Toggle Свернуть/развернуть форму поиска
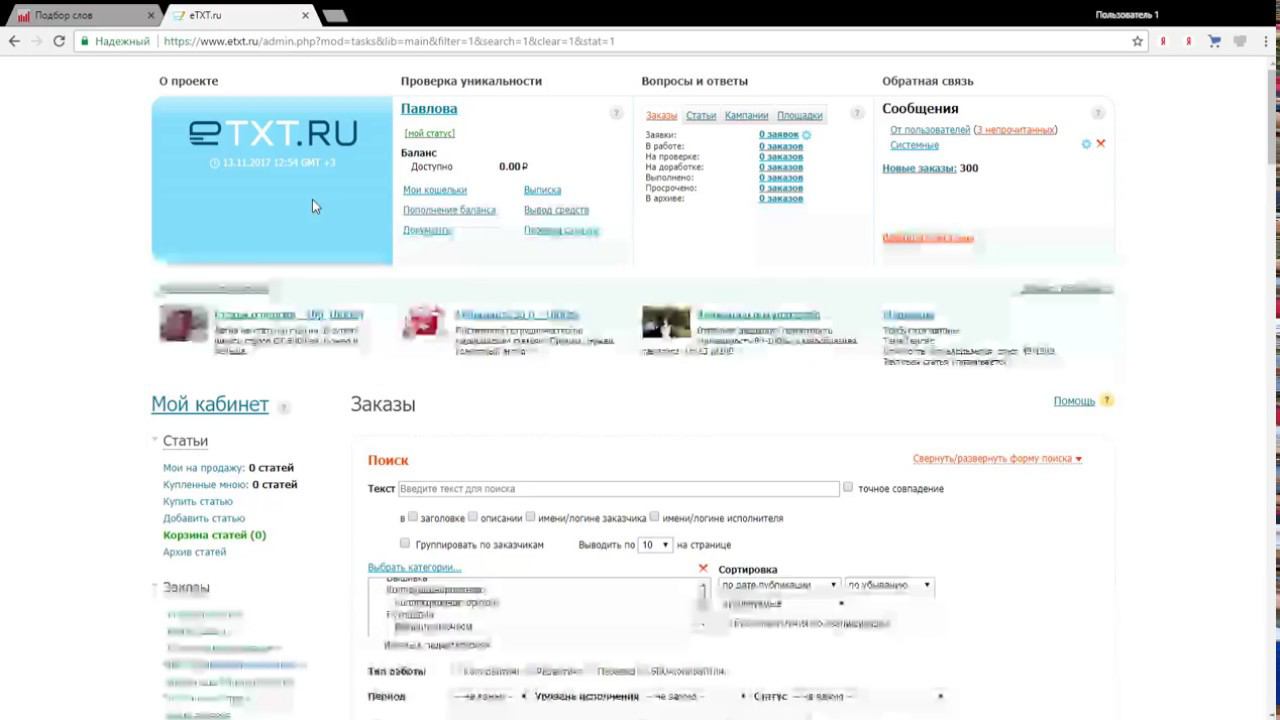 997,459
